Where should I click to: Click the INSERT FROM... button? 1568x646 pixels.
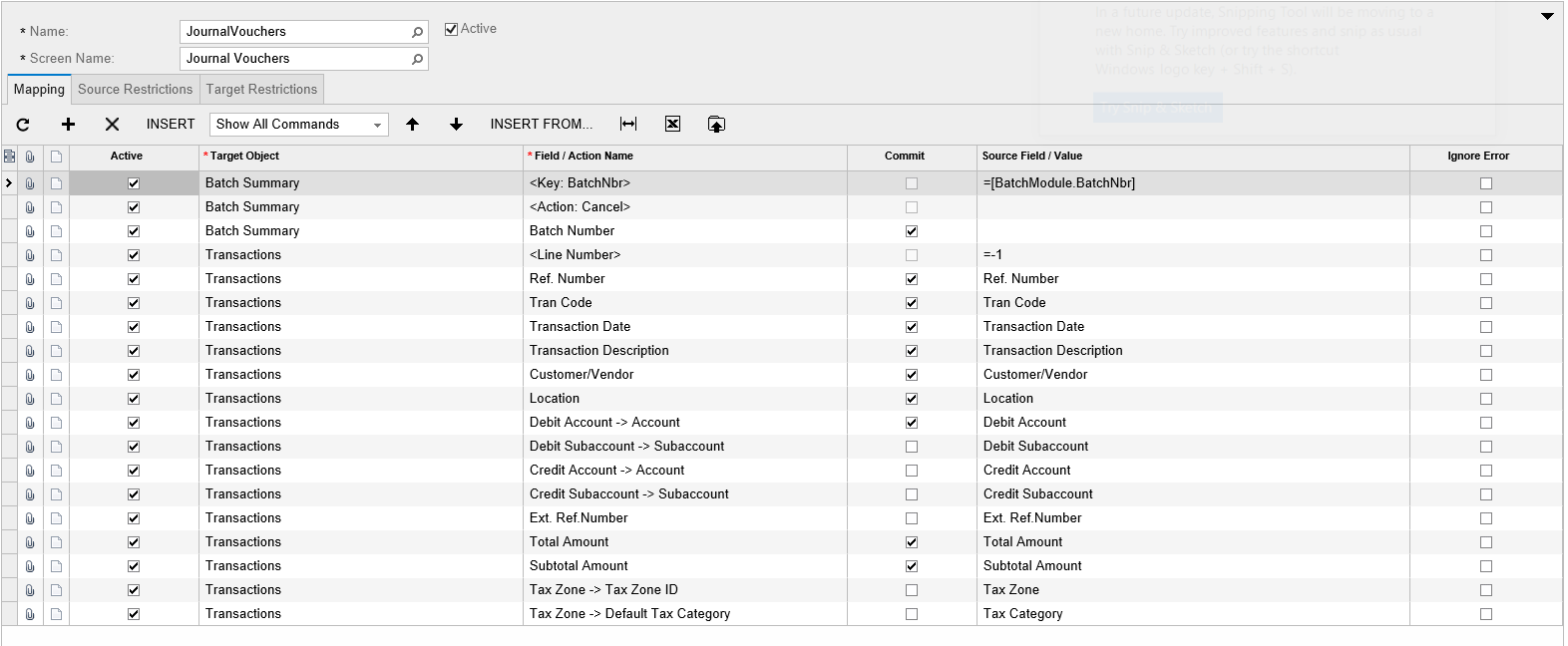tap(541, 125)
